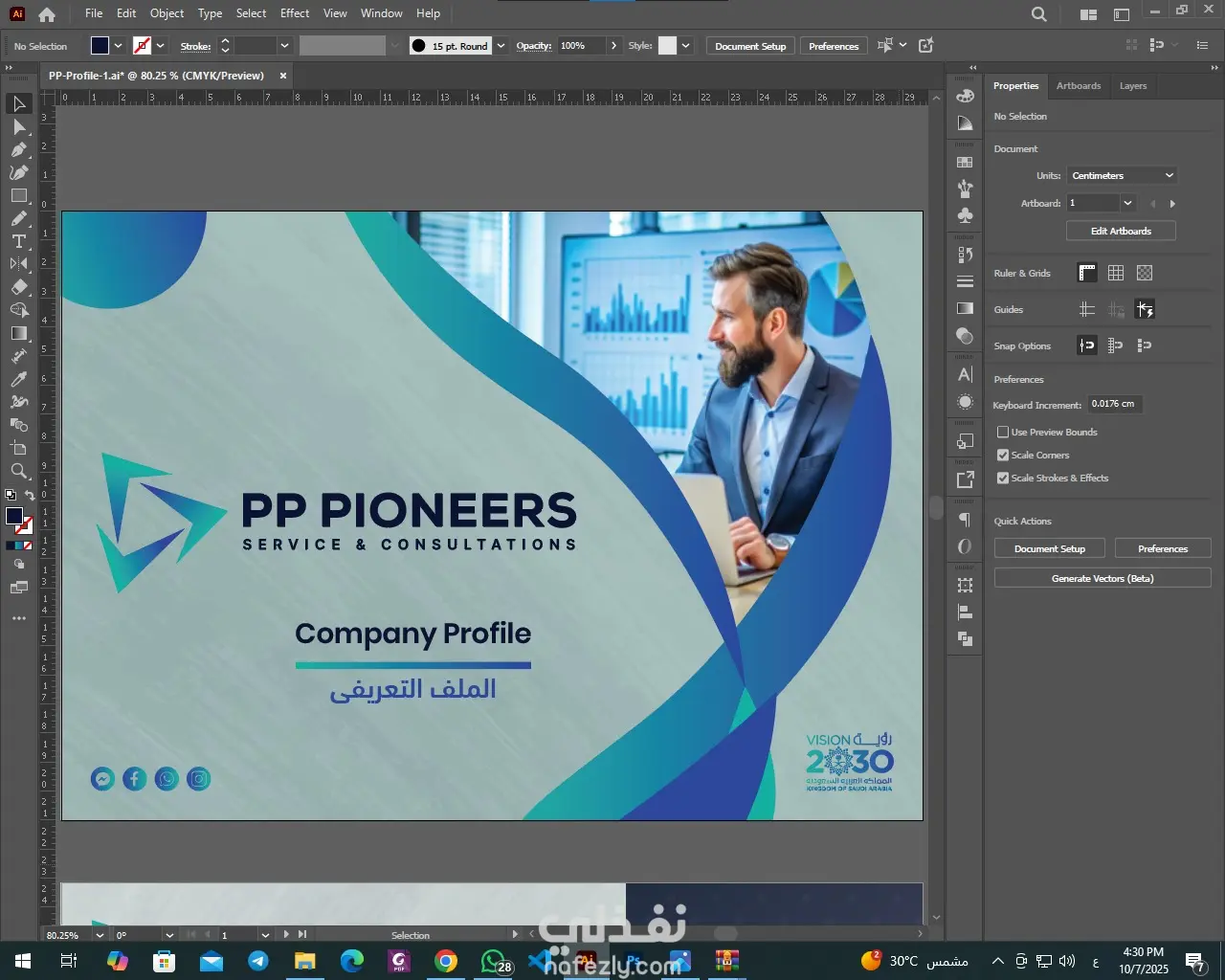Select the Artboard tool
This screenshot has width=1225, height=980.
[x=19, y=448]
